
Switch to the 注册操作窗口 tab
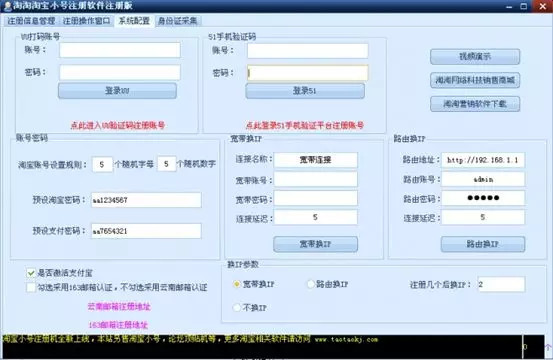click(x=86, y=21)
